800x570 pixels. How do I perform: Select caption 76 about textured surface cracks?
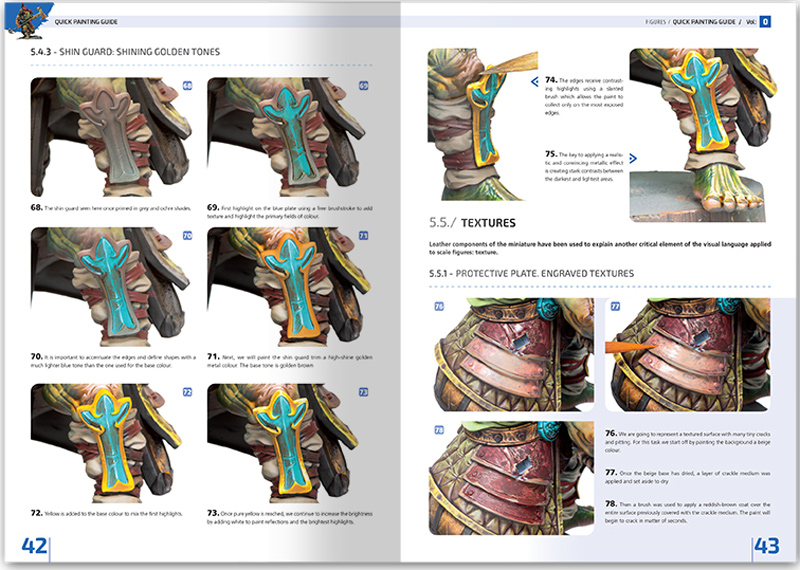(688, 441)
